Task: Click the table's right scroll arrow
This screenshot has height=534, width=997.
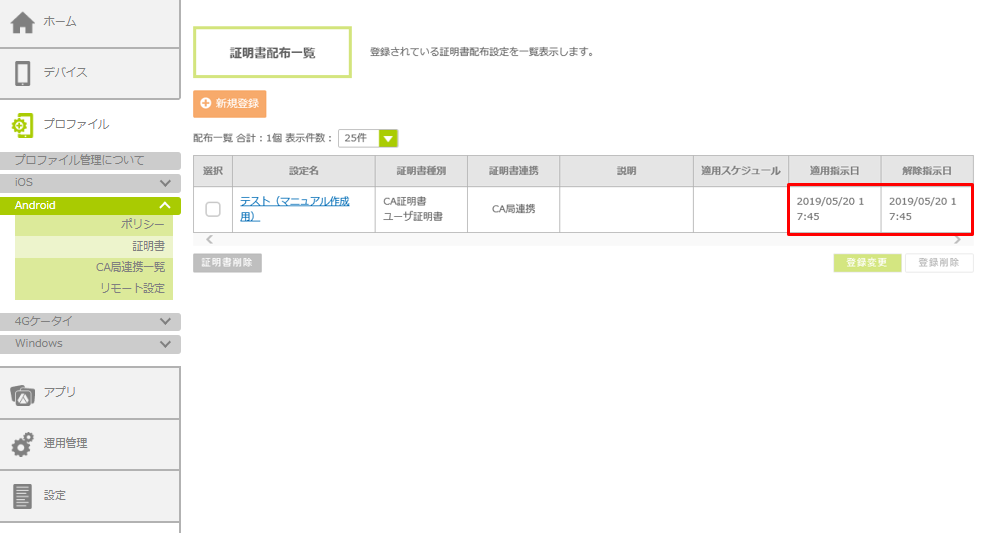Action: [x=957, y=240]
